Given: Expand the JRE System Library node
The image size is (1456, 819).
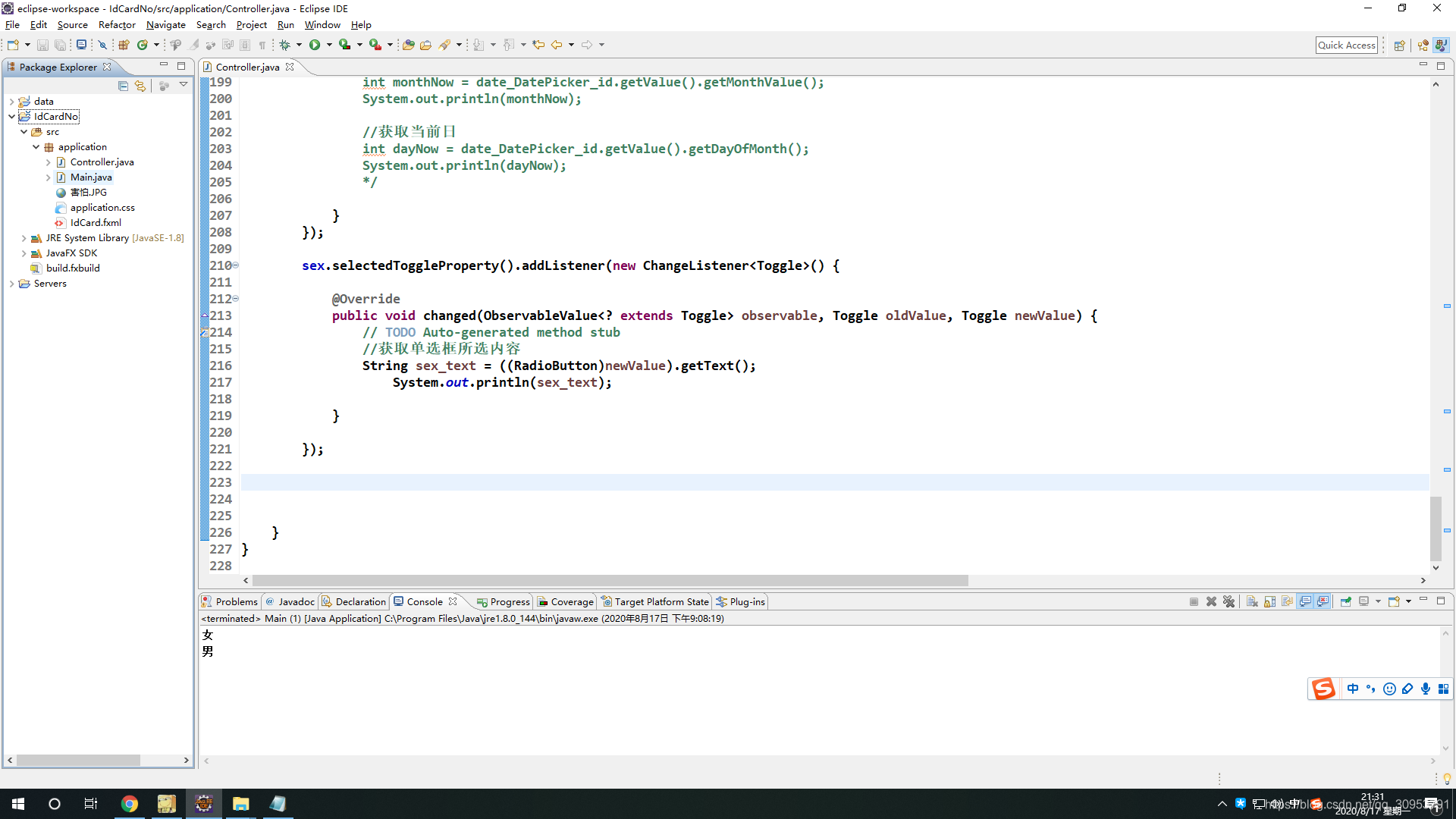Looking at the screenshot, I should pos(24,238).
